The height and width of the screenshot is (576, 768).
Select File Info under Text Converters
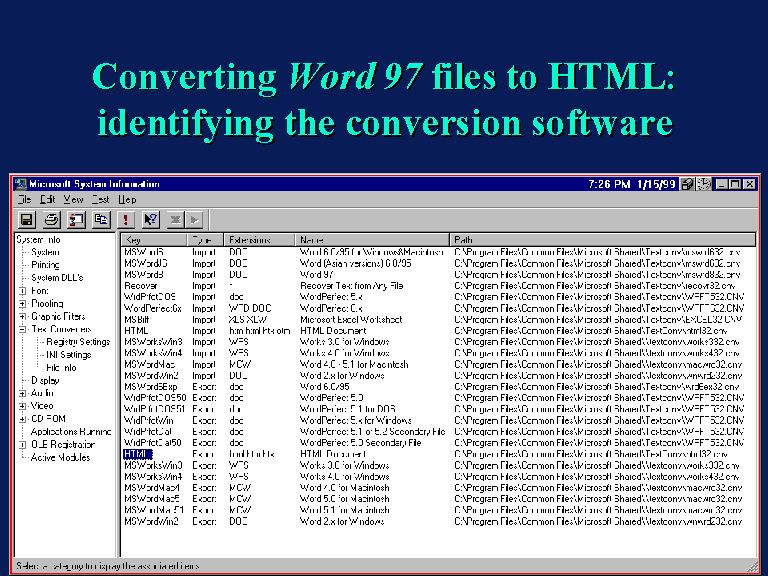[61, 367]
